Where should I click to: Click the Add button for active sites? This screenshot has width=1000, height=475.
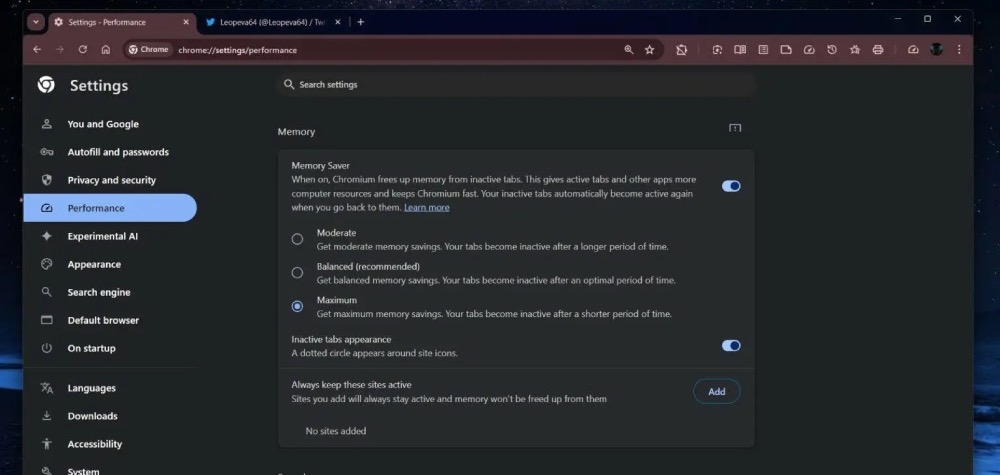(x=716, y=391)
